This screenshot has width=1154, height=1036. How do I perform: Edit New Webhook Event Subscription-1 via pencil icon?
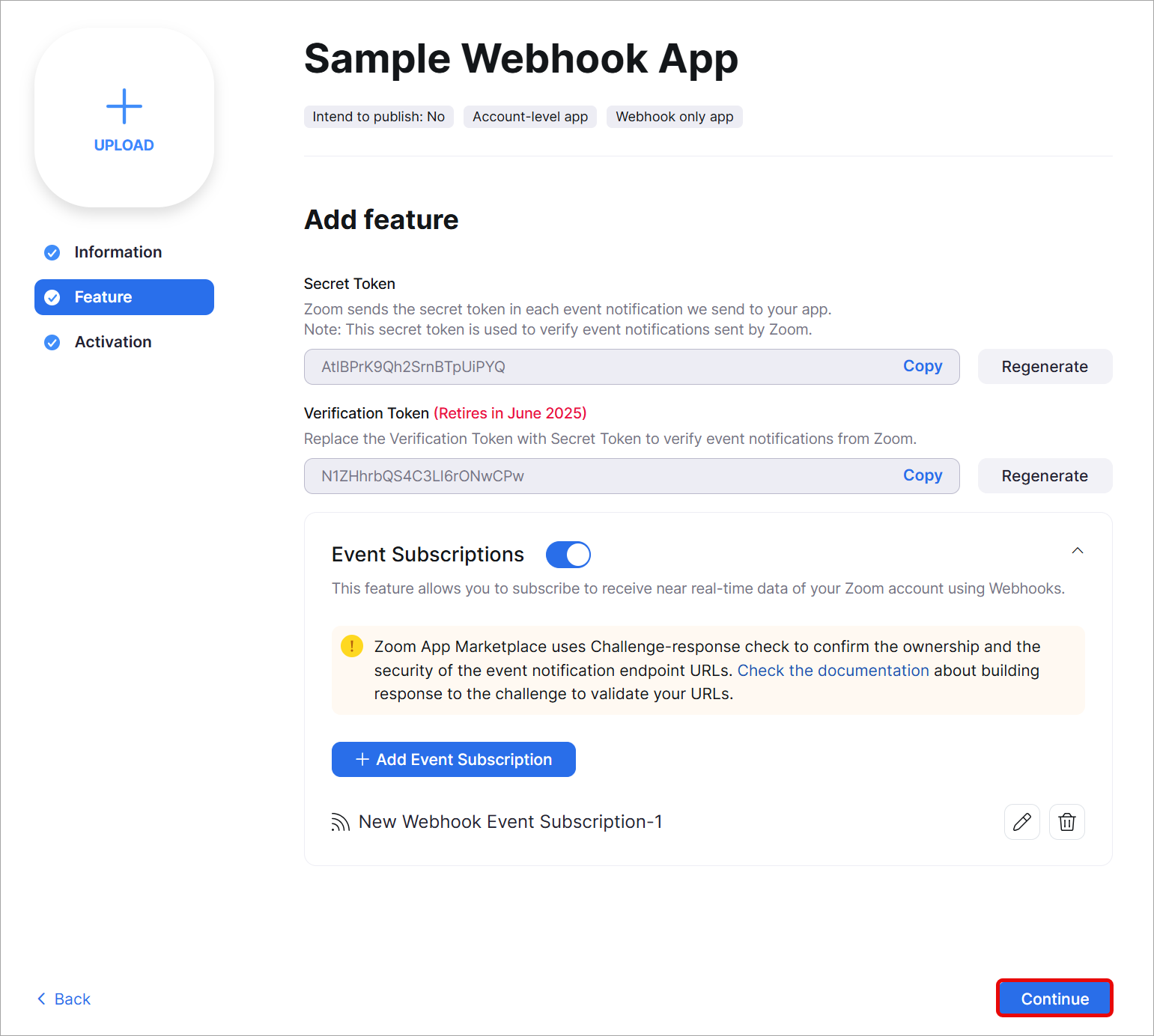(x=1021, y=821)
